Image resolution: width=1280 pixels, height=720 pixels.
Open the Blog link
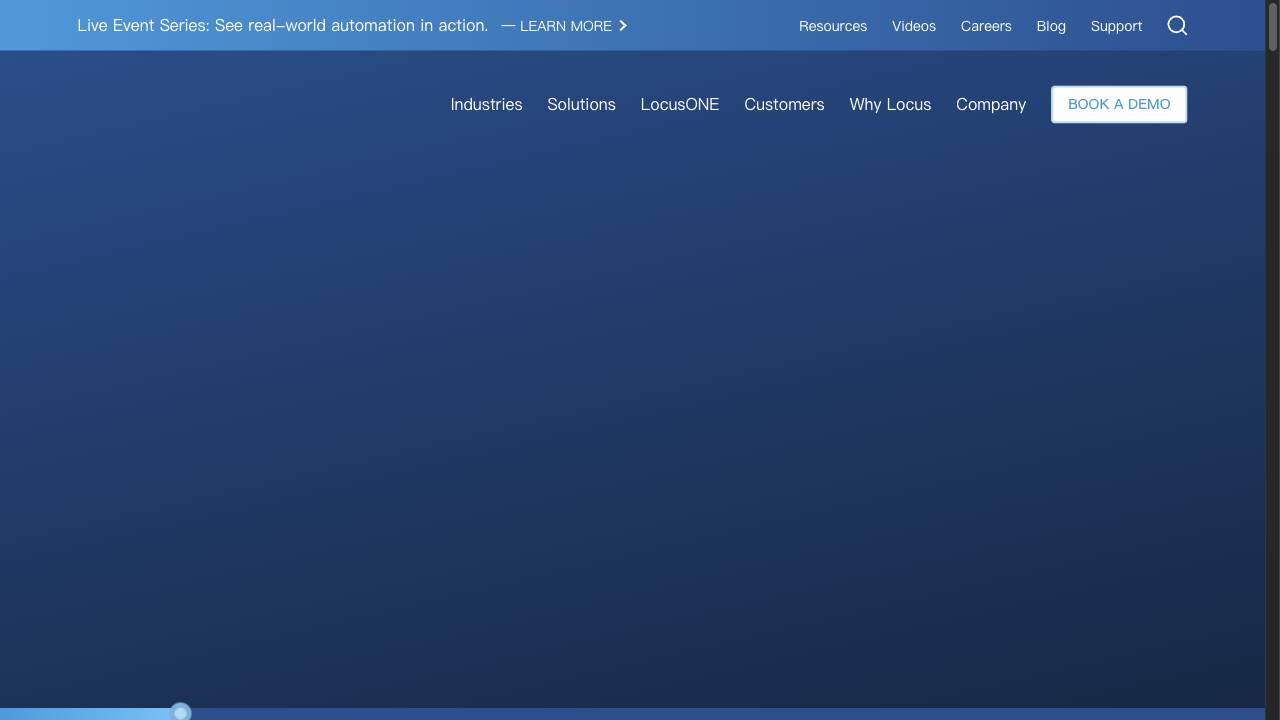[1051, 26]
